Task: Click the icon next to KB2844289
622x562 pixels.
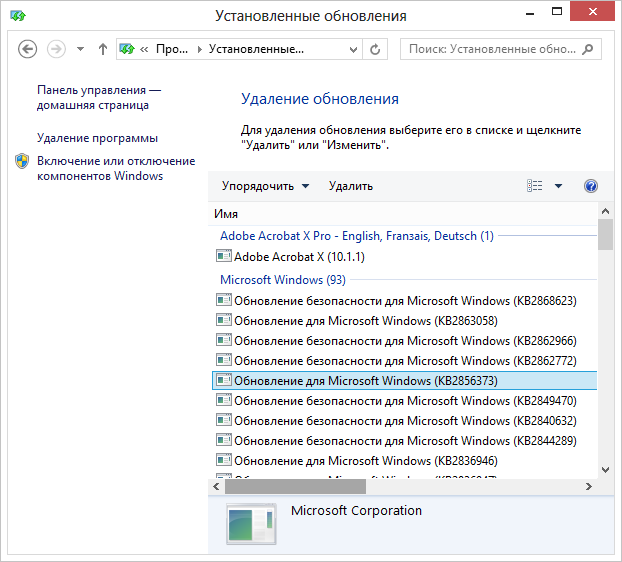Action: [x=224, y=440]
